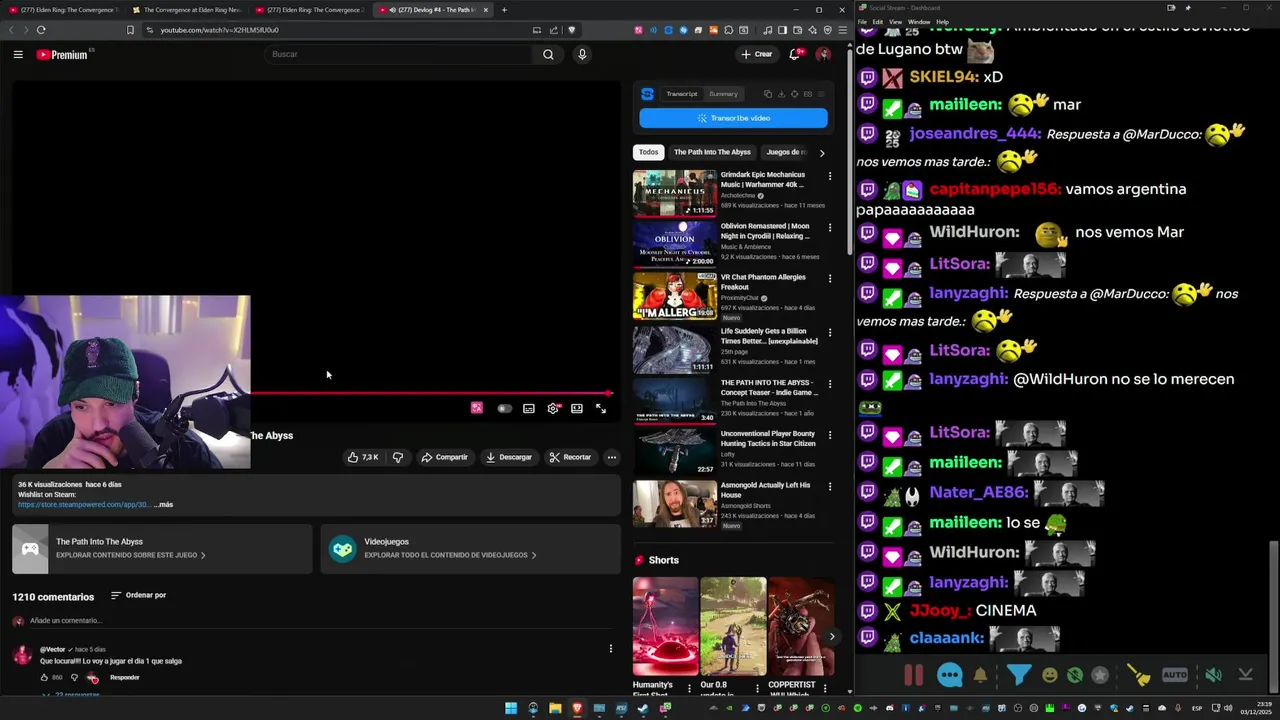The image size is (1280, 720).
Task: Open options for Asmongold Actually Left video
Action: tap(829, 486)
